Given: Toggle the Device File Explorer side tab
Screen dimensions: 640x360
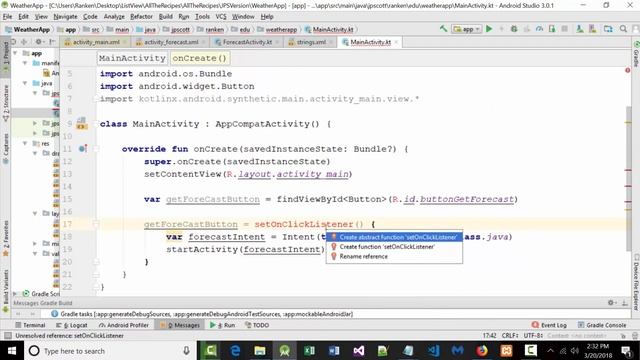Looking at the screenshot, I should tap(636, 282).
